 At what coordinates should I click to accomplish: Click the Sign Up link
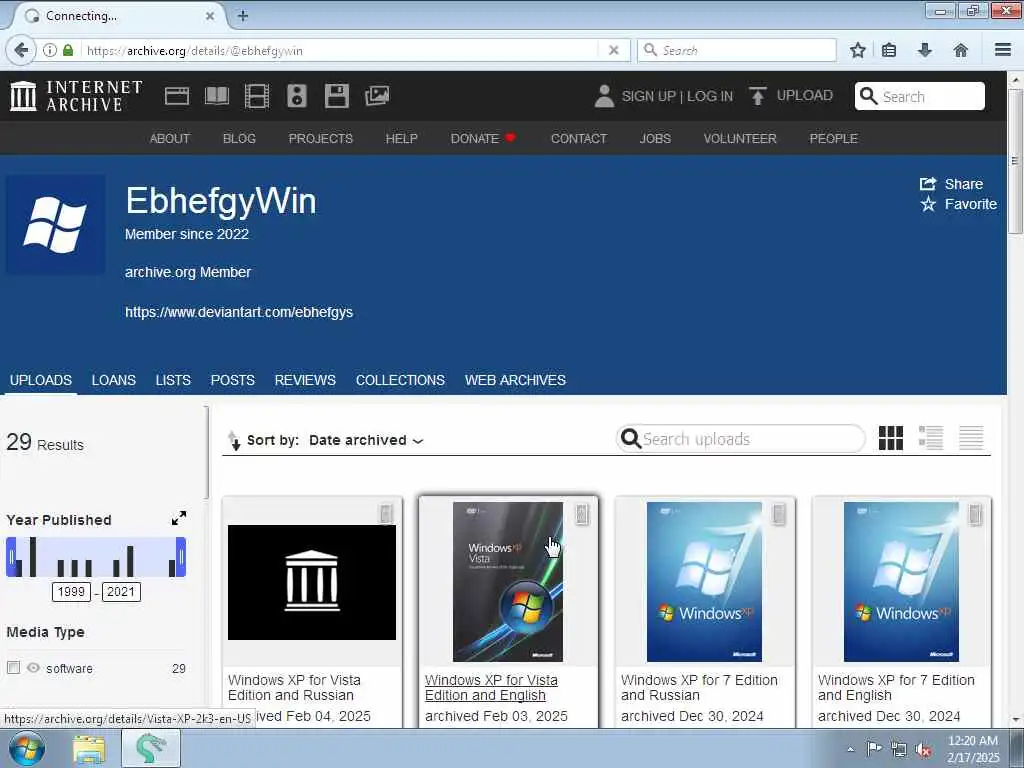(x=648, y=96)
